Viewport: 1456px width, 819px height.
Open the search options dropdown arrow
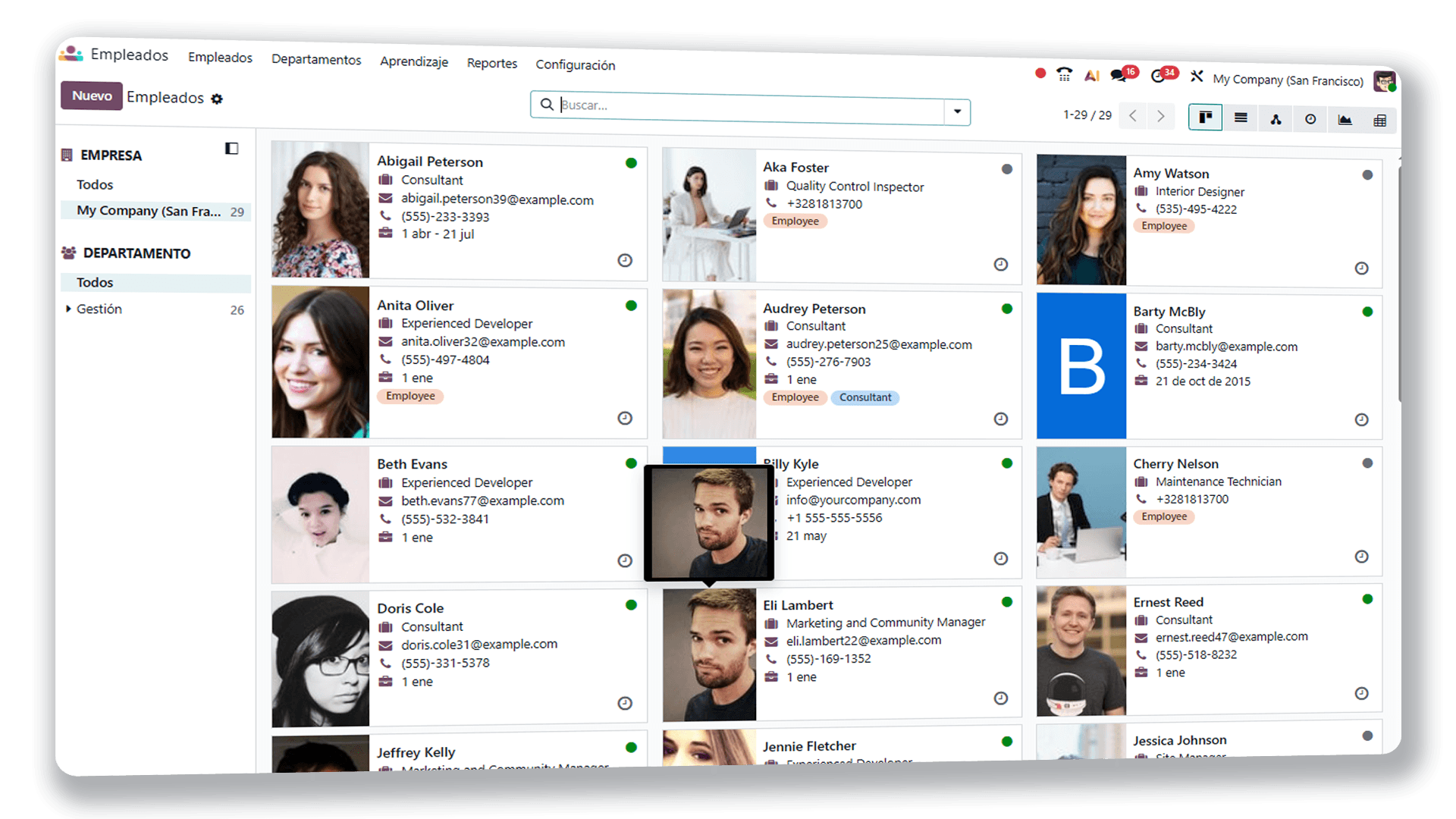(958, 111)
